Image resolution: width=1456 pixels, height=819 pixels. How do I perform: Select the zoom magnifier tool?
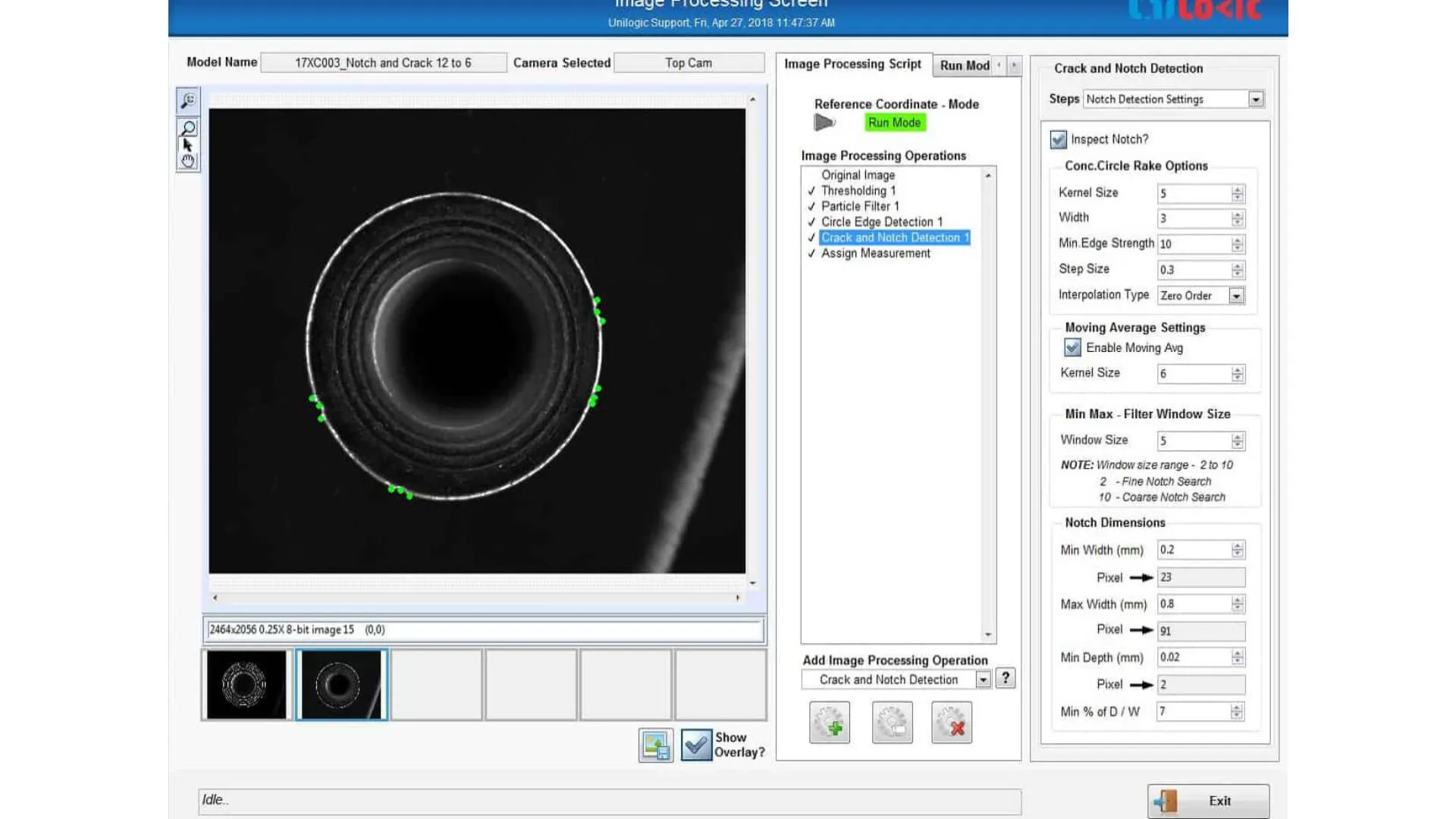(188, 127)
